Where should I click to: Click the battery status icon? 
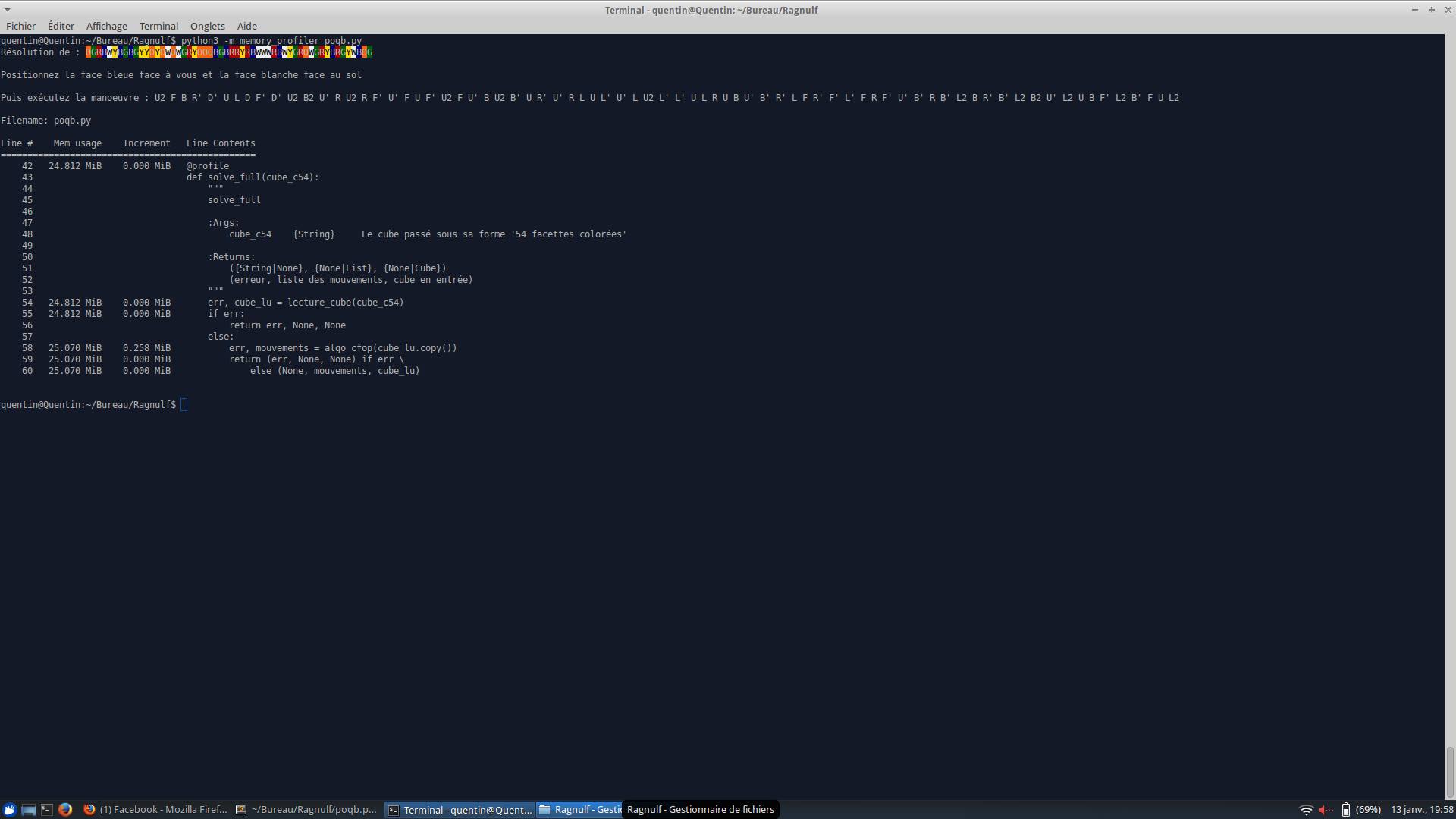(x=1345, y=809)
